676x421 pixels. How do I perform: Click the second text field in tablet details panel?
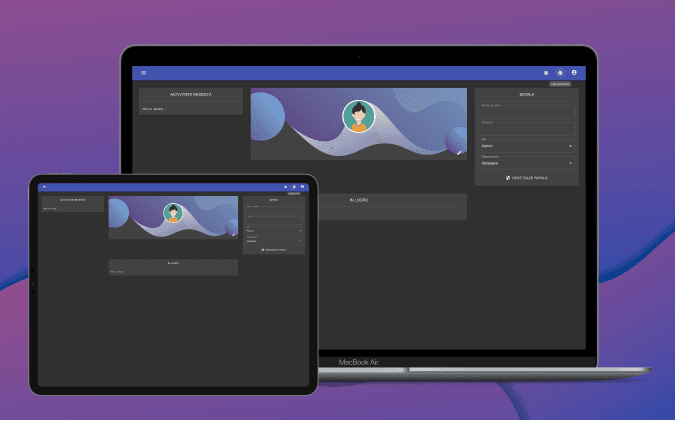tap(274, 220)
